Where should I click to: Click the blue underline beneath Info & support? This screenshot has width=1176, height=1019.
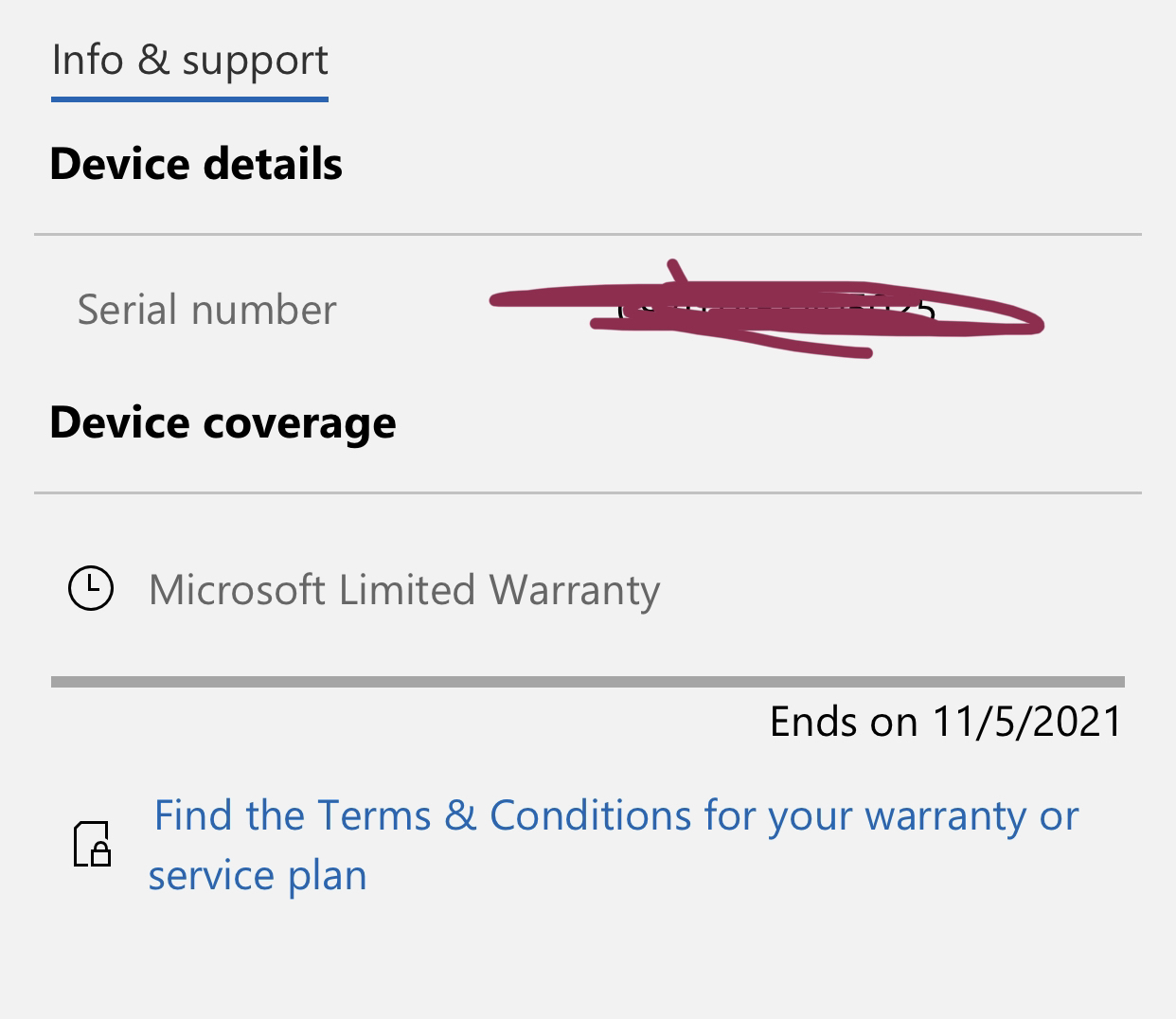[189, 98]
